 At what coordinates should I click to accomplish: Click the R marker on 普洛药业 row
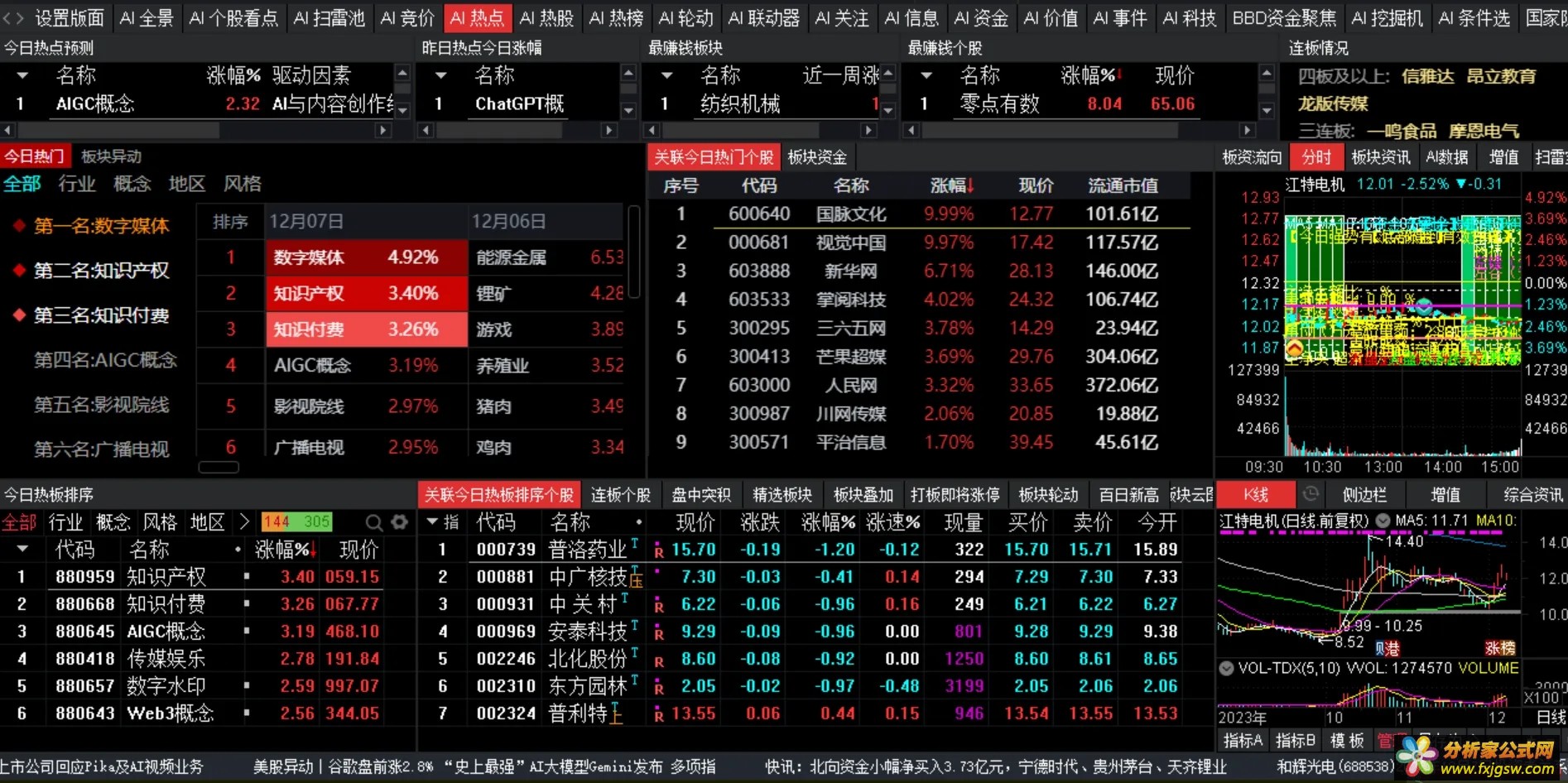pos(659,551)
